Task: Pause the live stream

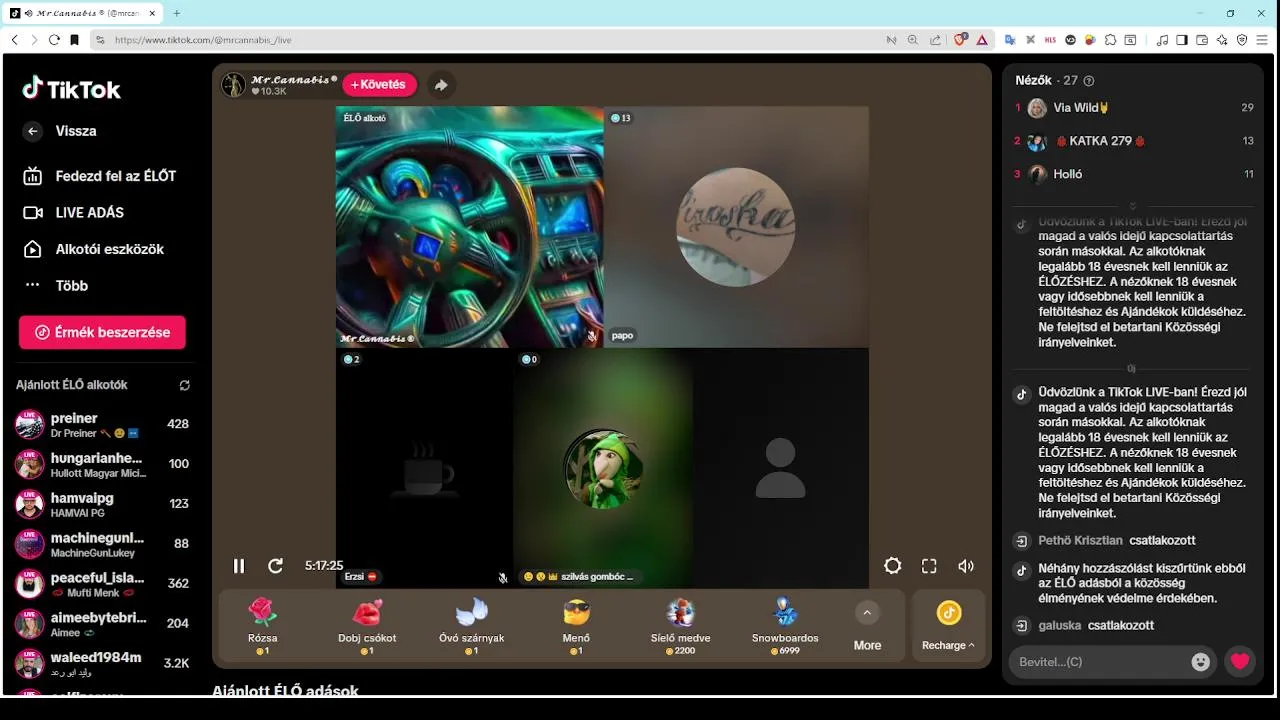Action: point(239,566)
